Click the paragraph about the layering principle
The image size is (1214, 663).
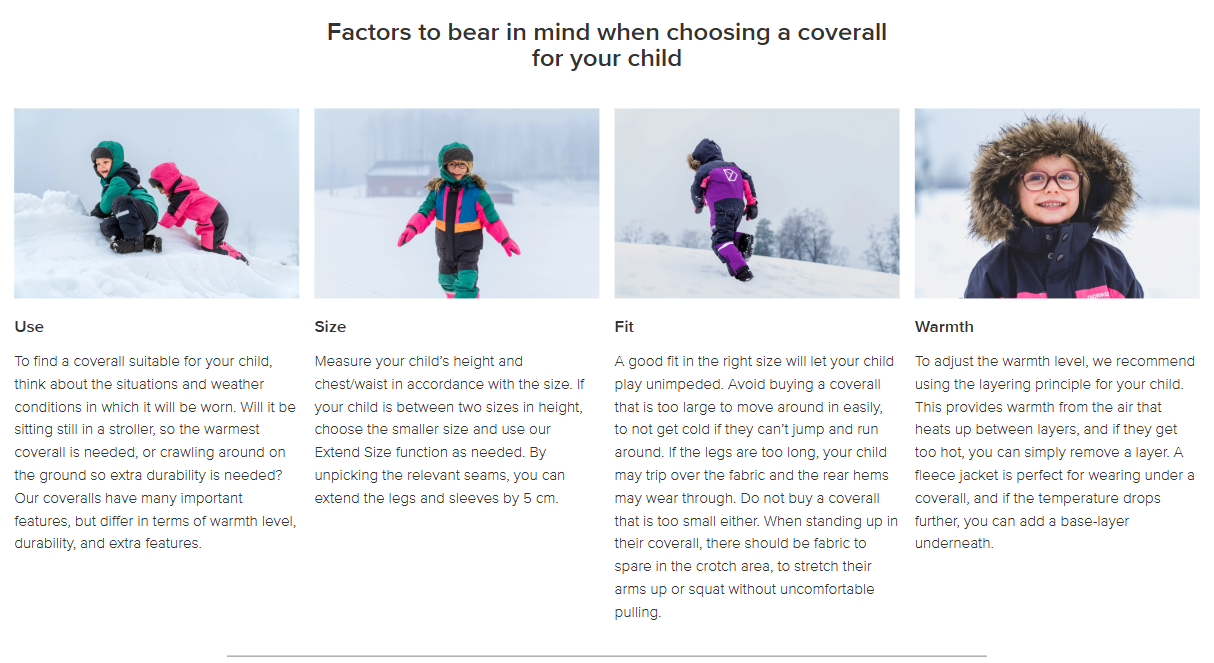click(1055, 452)
